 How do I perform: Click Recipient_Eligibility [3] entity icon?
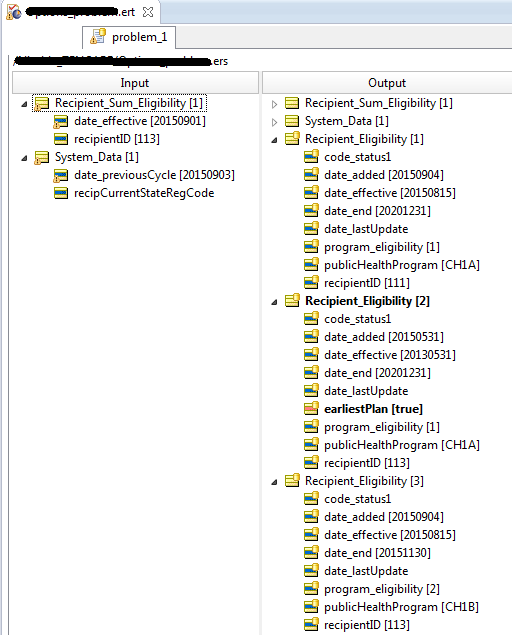click(292, 481)
